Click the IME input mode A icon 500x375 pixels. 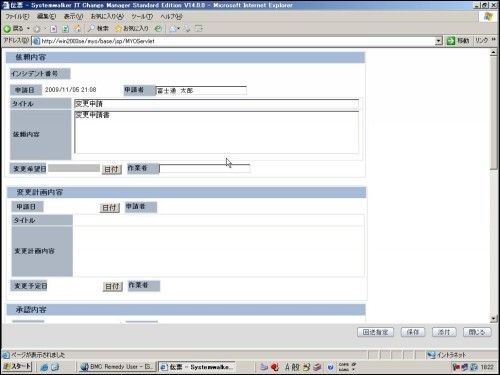tap(287, 367)
